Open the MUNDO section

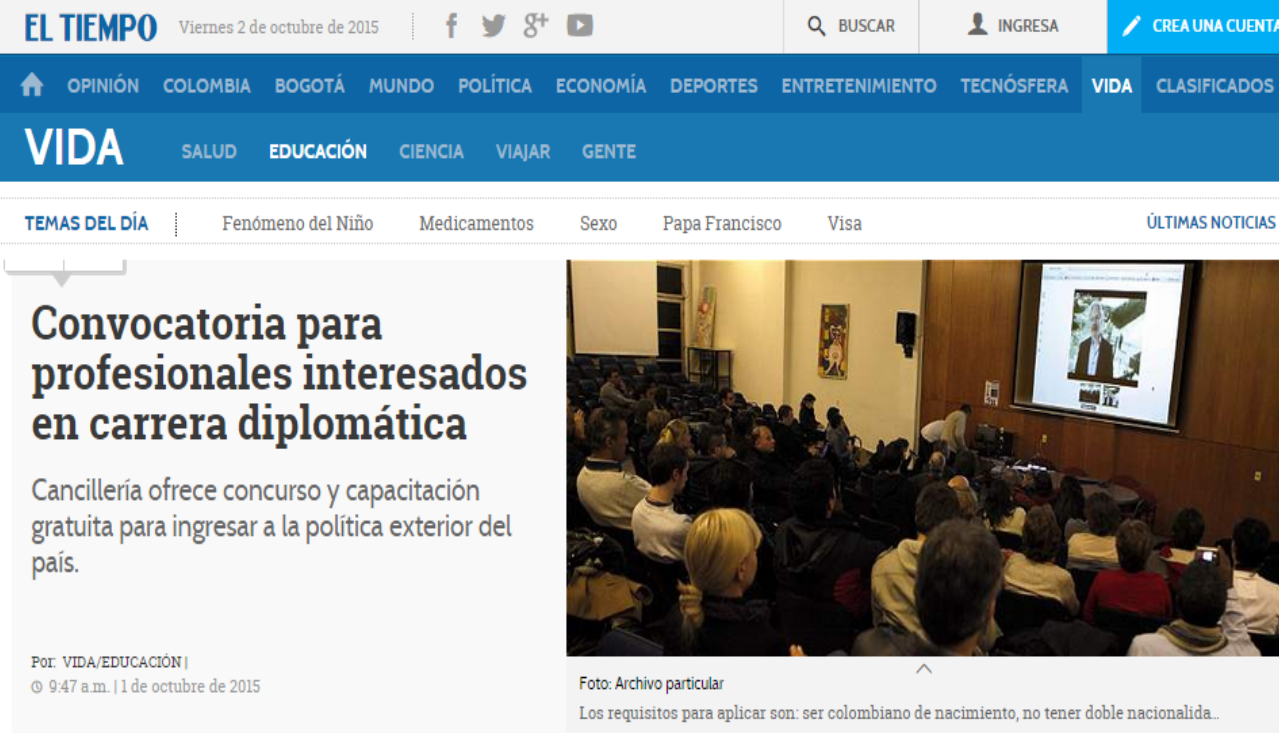point(401,86)
